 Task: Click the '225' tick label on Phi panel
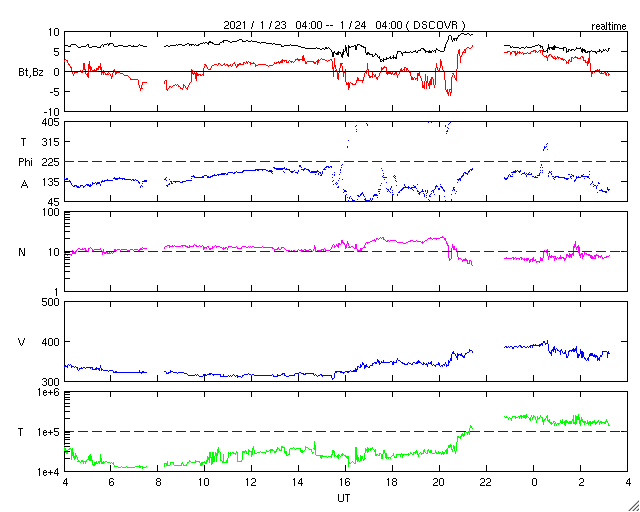tap(51, 162)
